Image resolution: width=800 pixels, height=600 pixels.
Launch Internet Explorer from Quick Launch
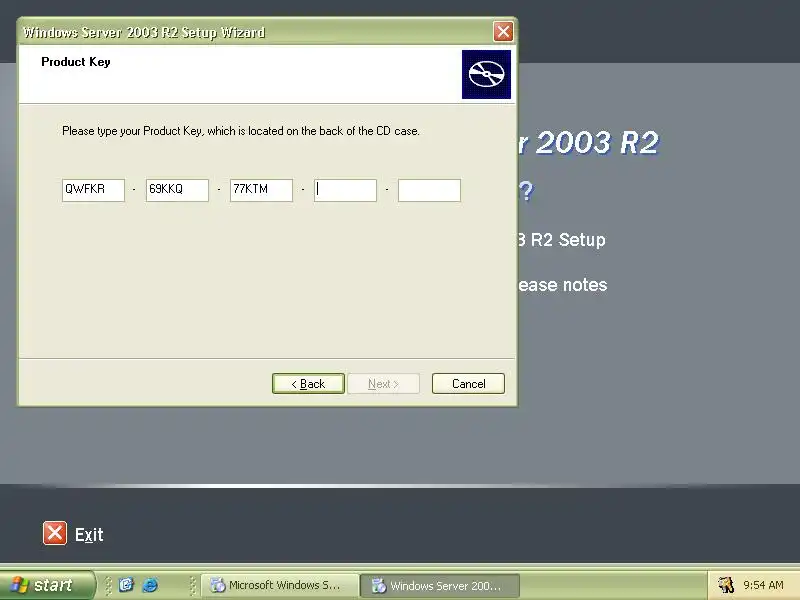click(150, 585)
